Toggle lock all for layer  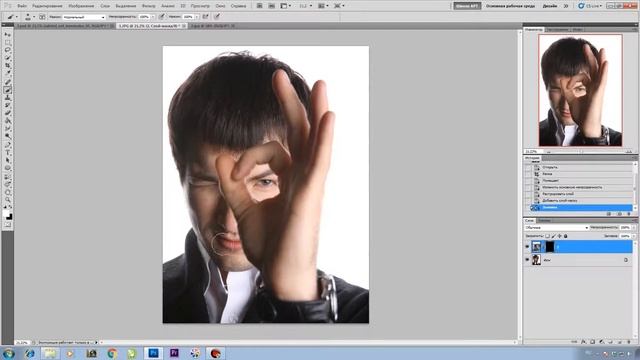(565, 236)
